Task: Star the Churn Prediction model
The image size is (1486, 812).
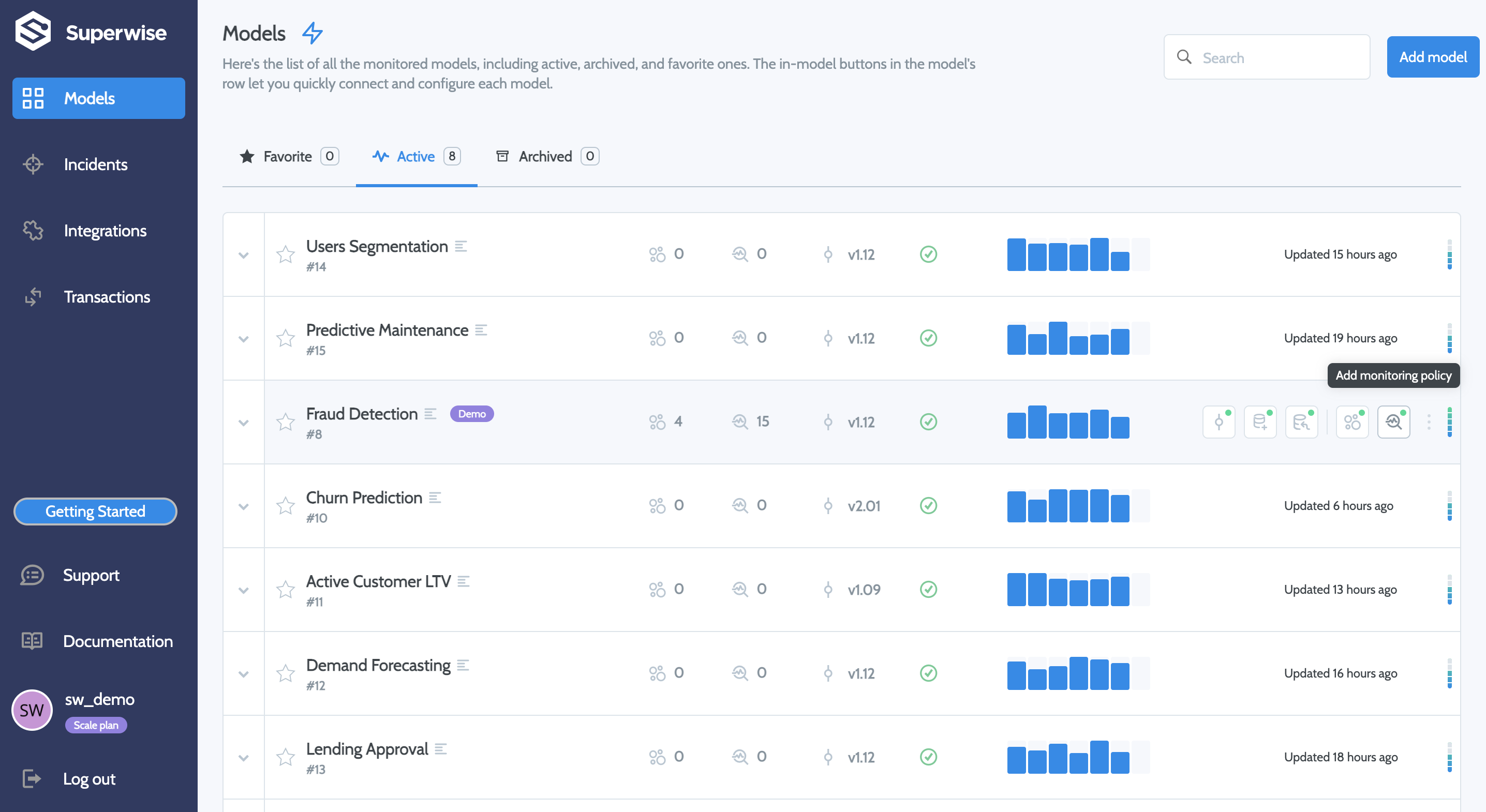Action: point(286,506)
